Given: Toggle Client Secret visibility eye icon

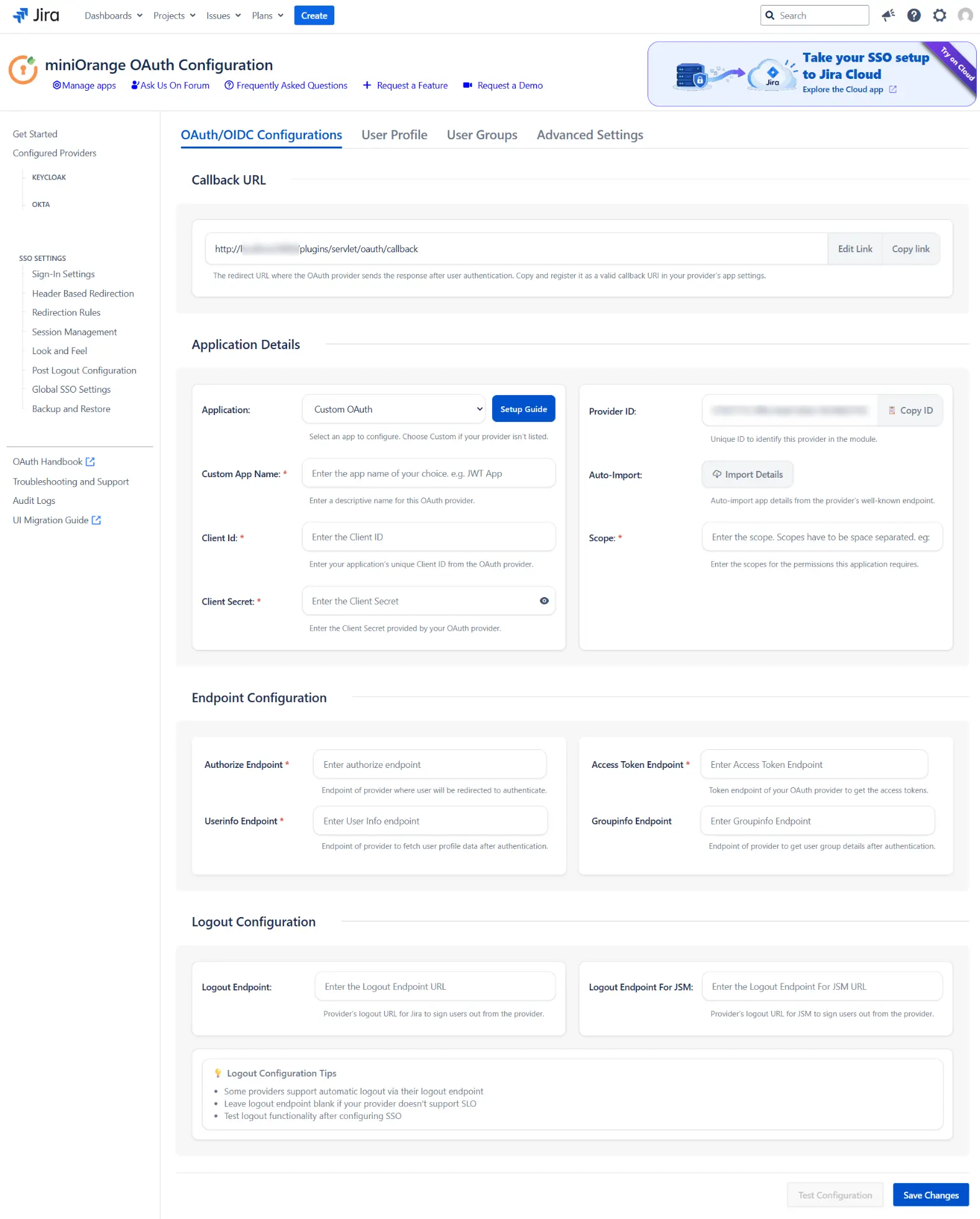Looking at the screenshot, I should pos(544,601).
